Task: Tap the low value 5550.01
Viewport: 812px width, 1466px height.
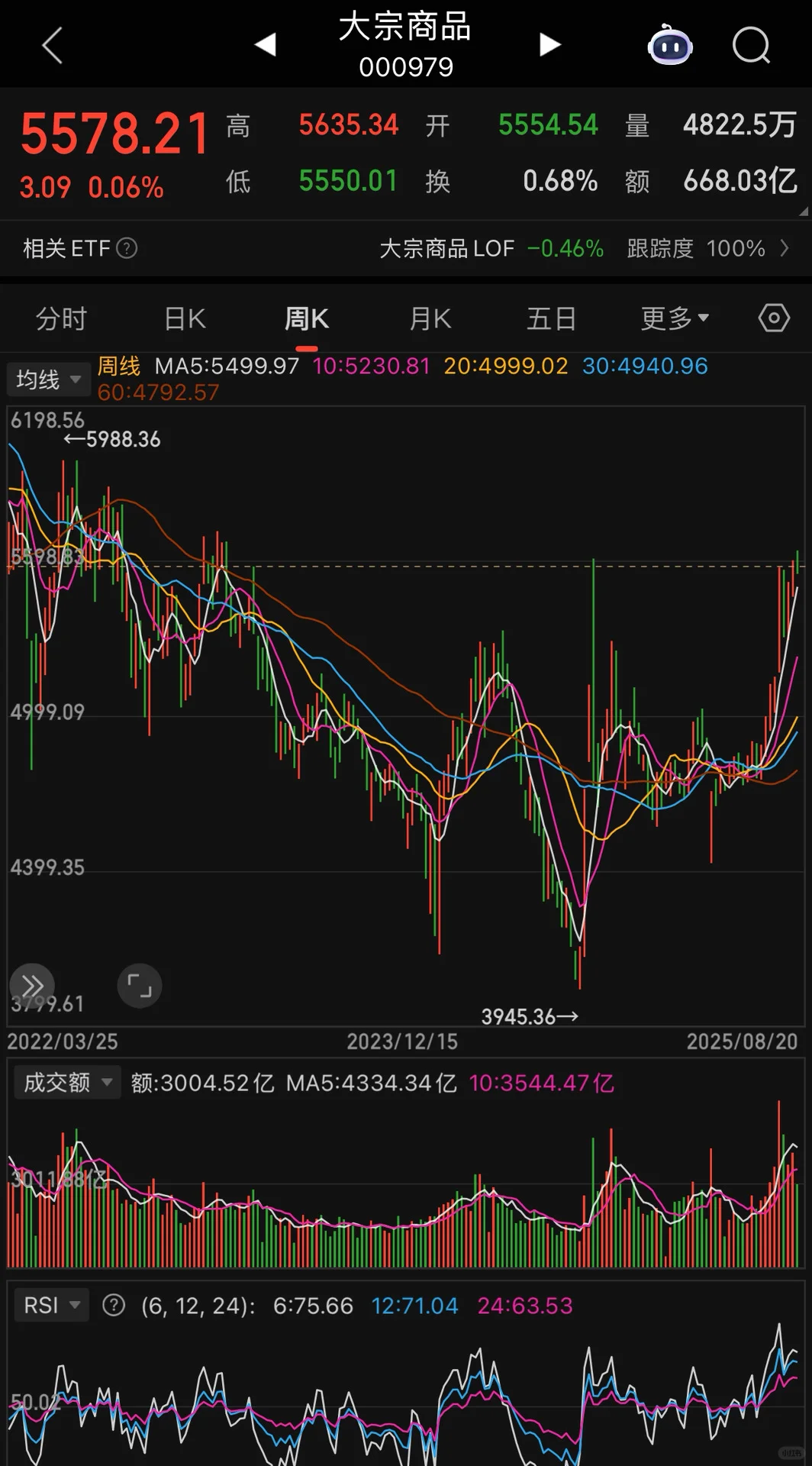Action: coord(349,181)
